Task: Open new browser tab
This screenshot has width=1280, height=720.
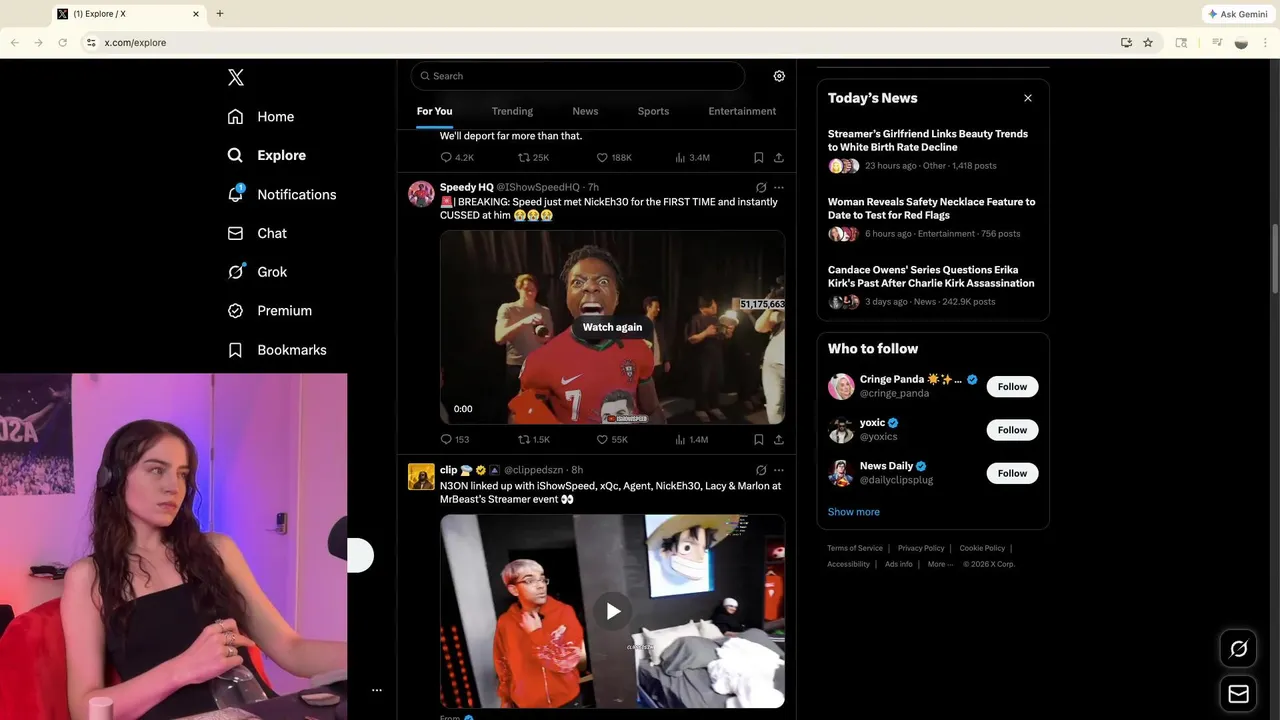Action: [220, 14]
